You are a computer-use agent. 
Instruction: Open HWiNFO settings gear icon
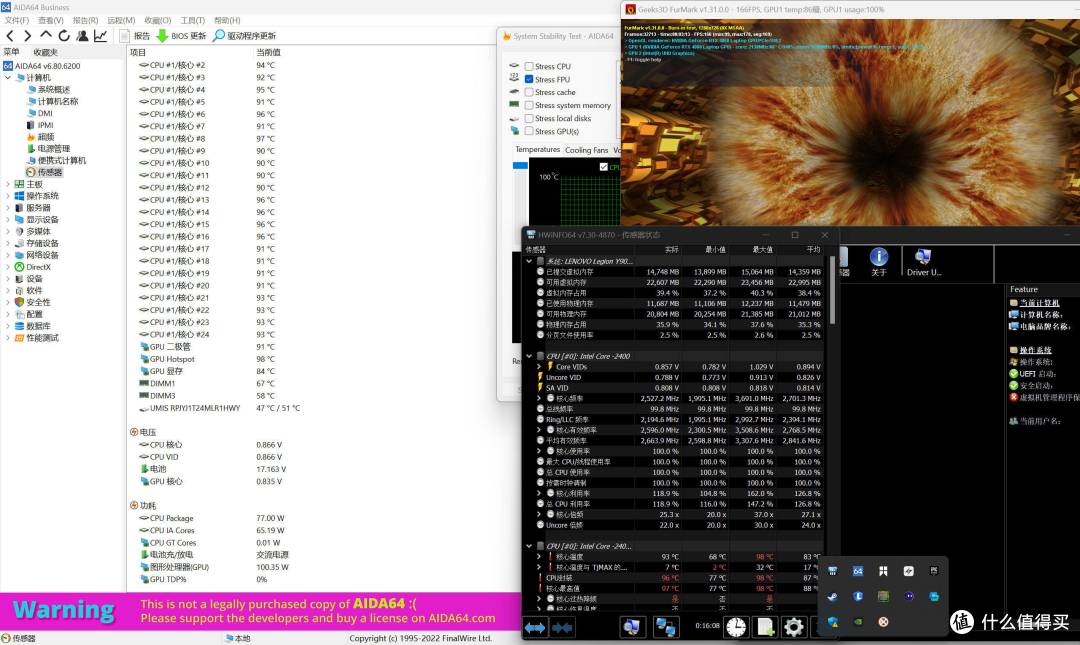[x=793, y=626]
